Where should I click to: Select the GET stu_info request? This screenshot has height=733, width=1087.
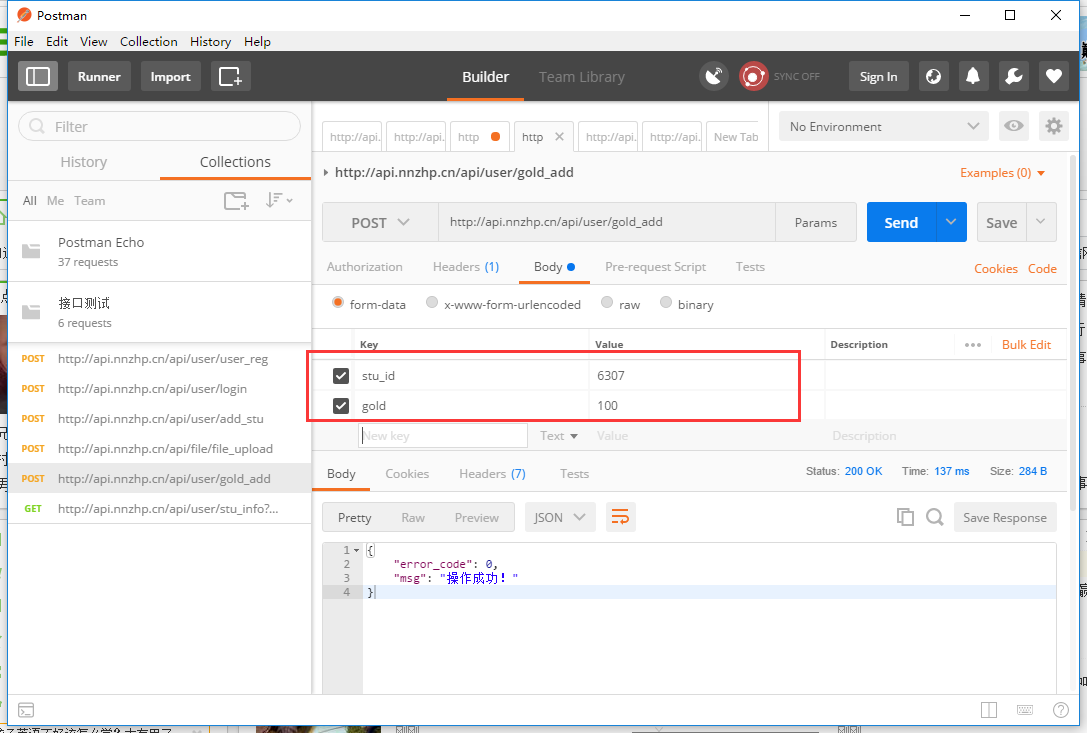(x=159, y=508)
